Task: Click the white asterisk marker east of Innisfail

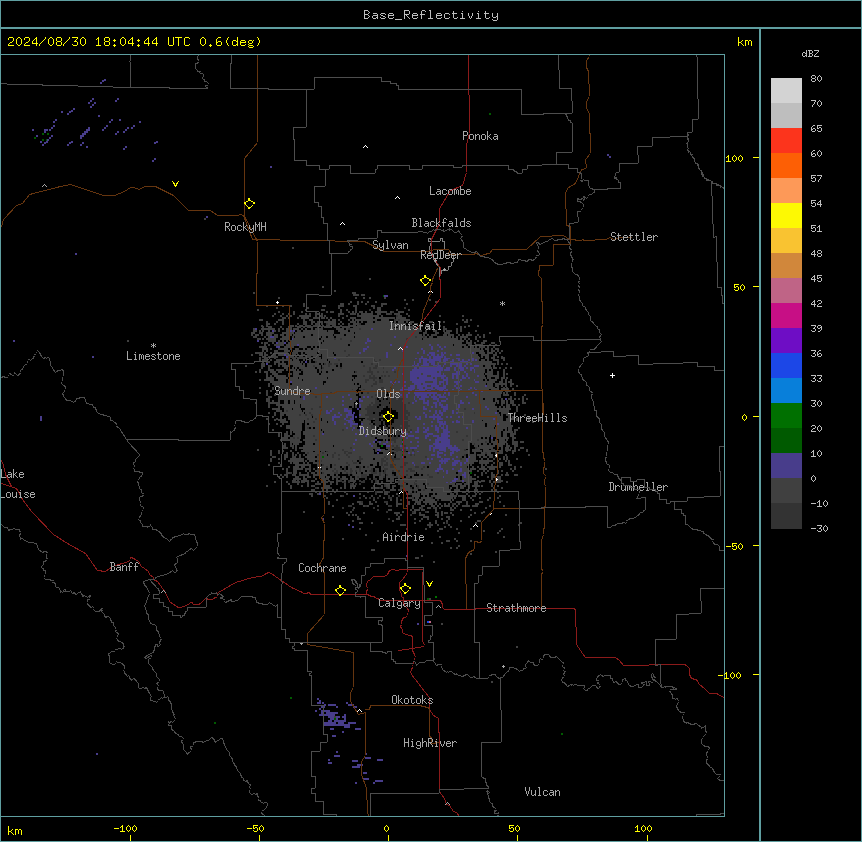Action: pyautogui.click(x=502, y=303)
